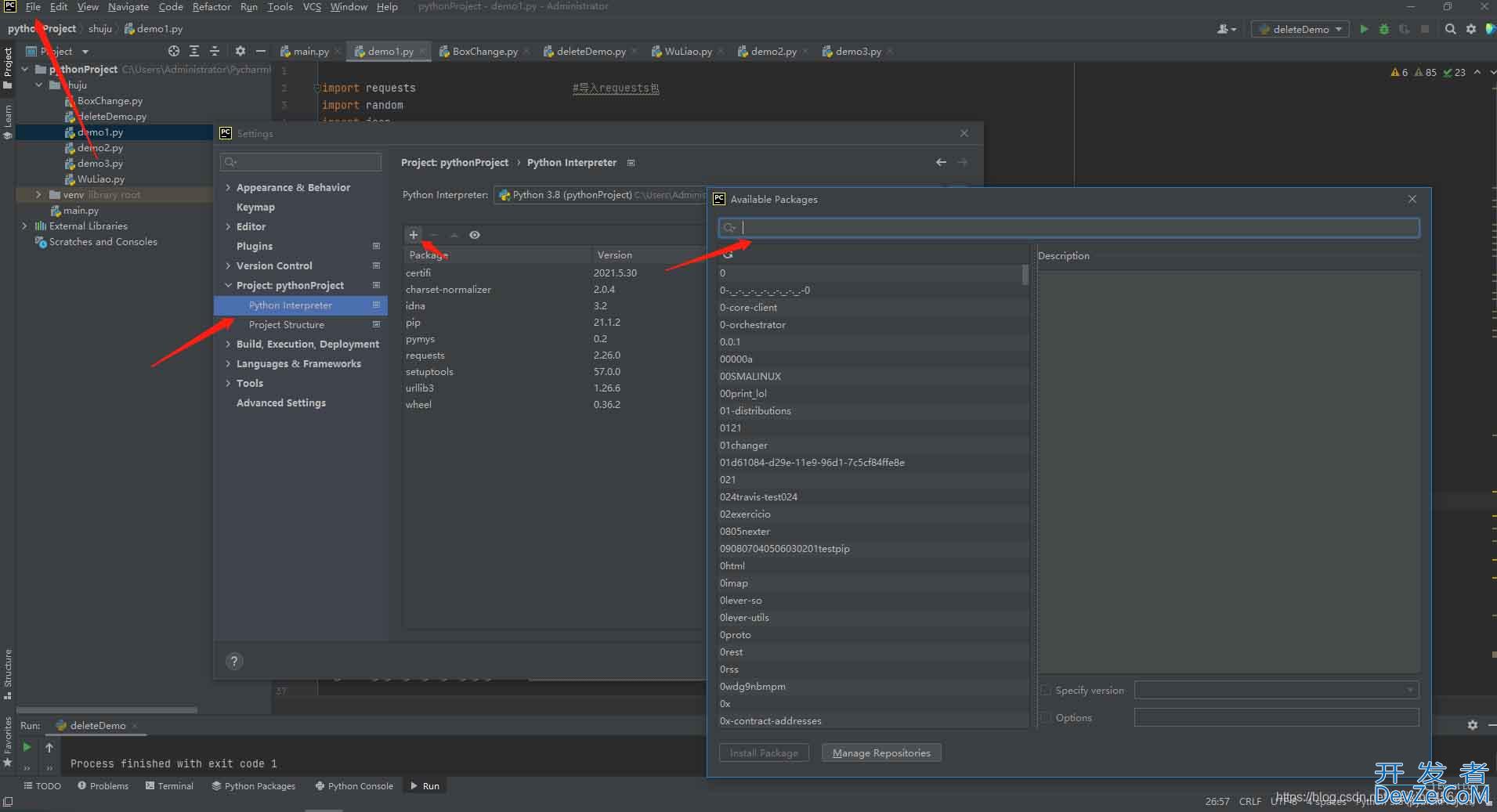1497x812 pixels.
Task: Select Keymap in Settings
Action: click(x=255, y=207)
